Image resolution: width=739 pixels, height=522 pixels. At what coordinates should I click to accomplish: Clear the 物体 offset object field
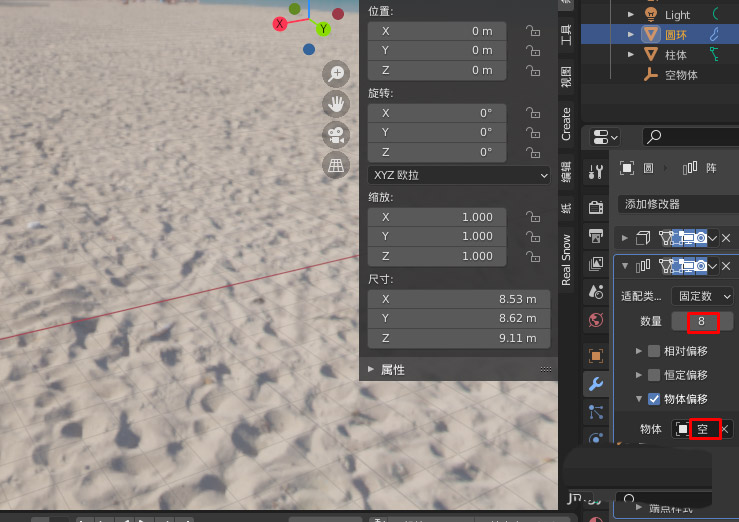tap(725, 429)
